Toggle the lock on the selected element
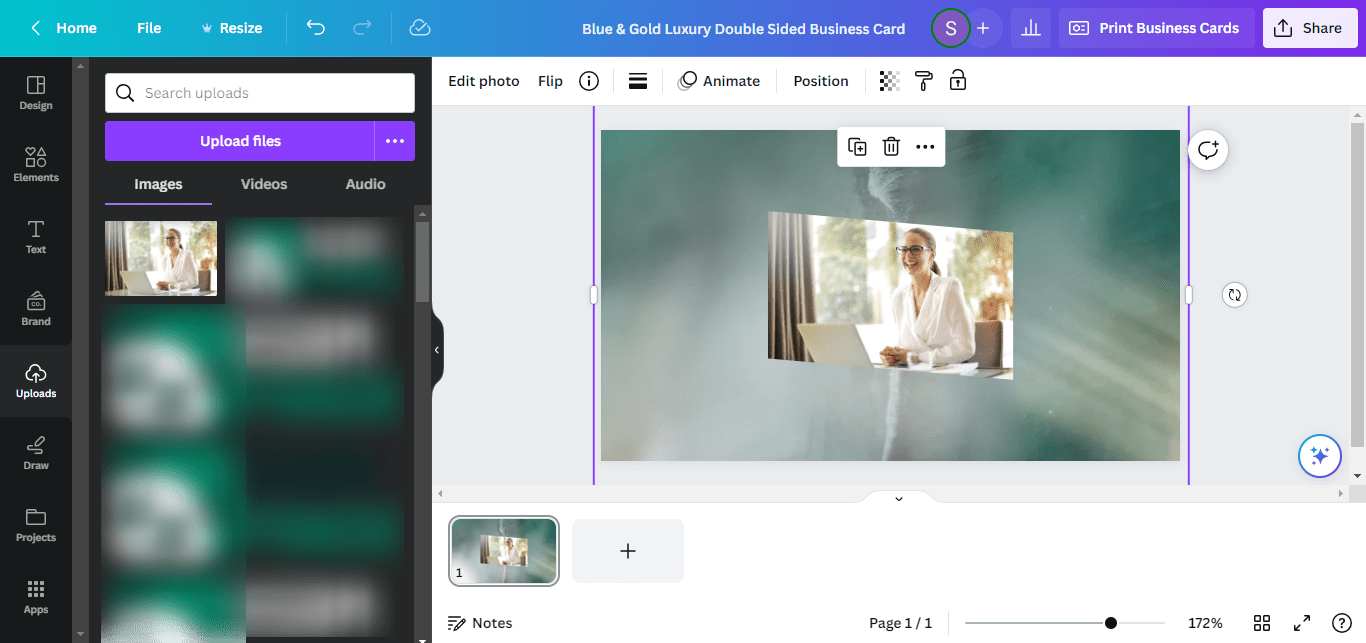 [957, 80]
